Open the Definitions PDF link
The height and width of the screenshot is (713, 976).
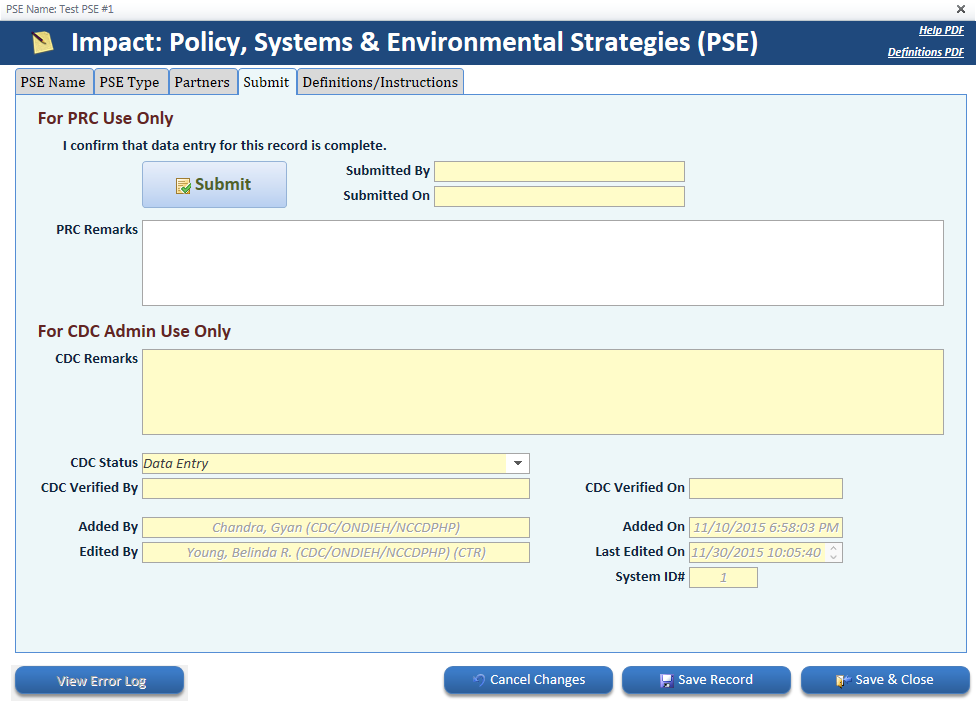point(925,52)
